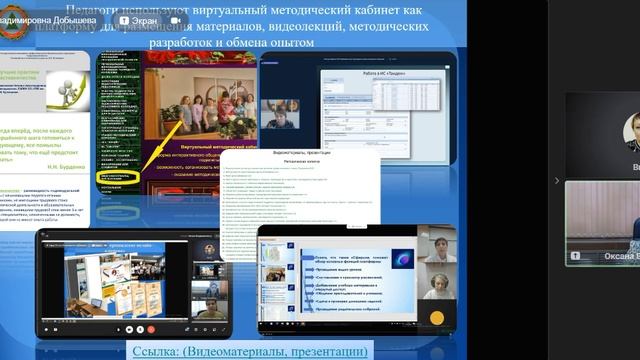Click the Сферум logo icon on the embedded slide

[x=402, y=259]
